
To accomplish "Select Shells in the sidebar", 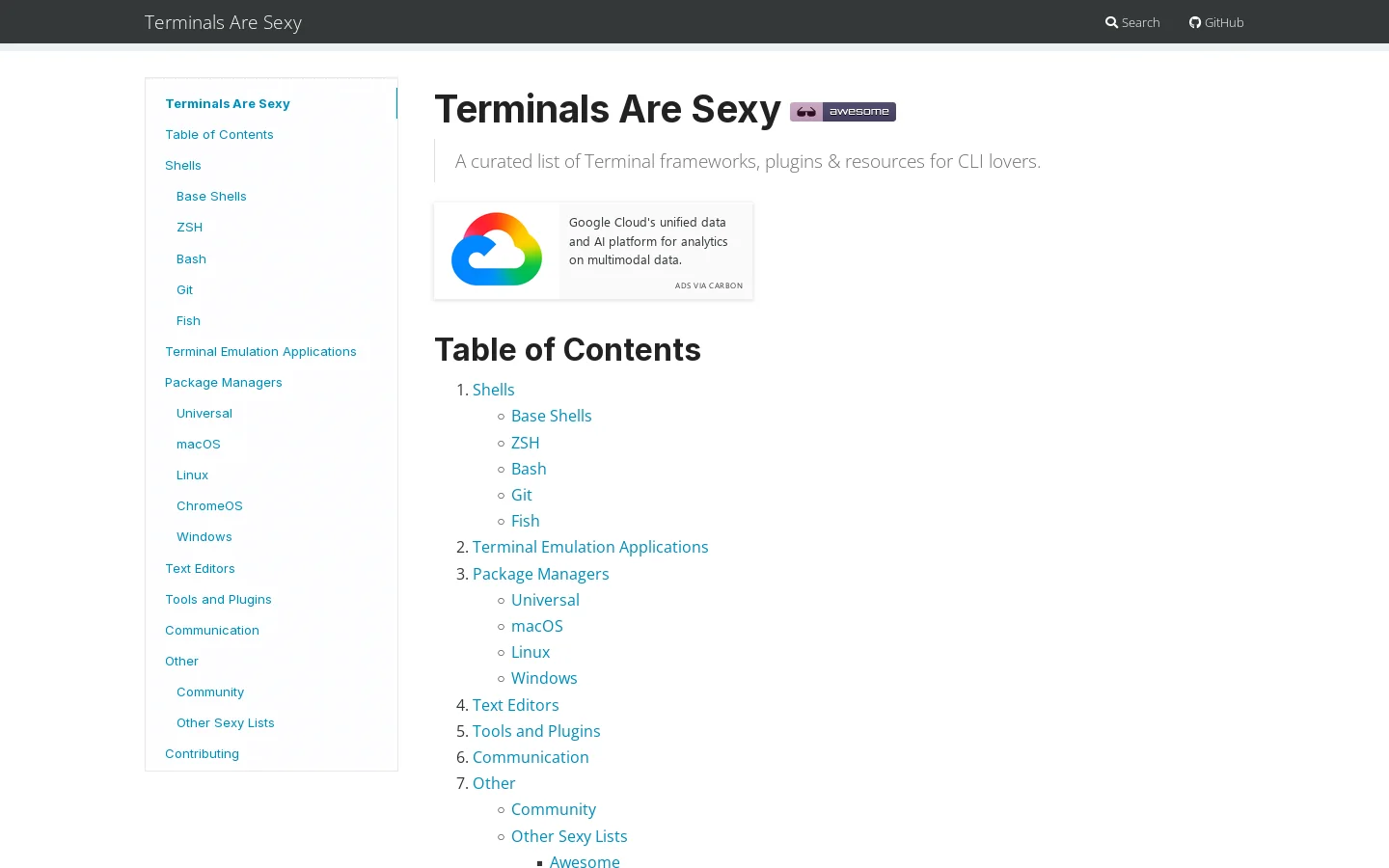I will [x=183, y=165].
